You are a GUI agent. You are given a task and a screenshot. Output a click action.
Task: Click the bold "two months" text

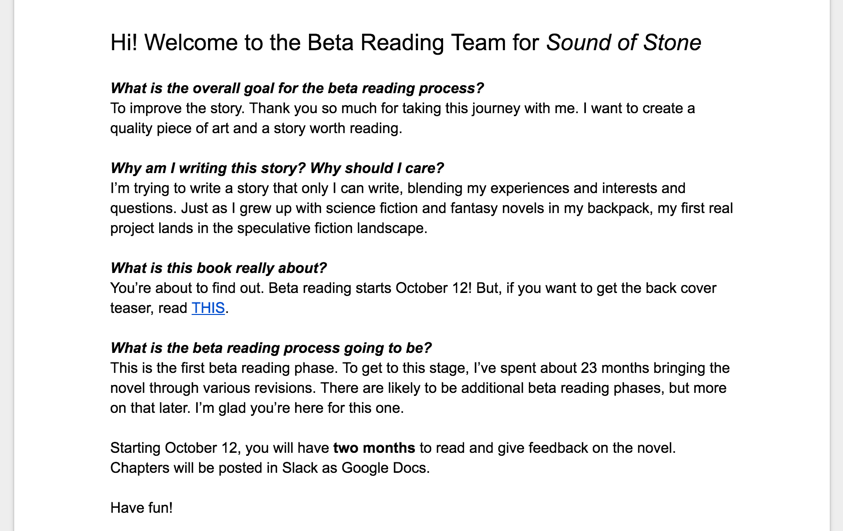pyautogui.click(x=374, y=448)
